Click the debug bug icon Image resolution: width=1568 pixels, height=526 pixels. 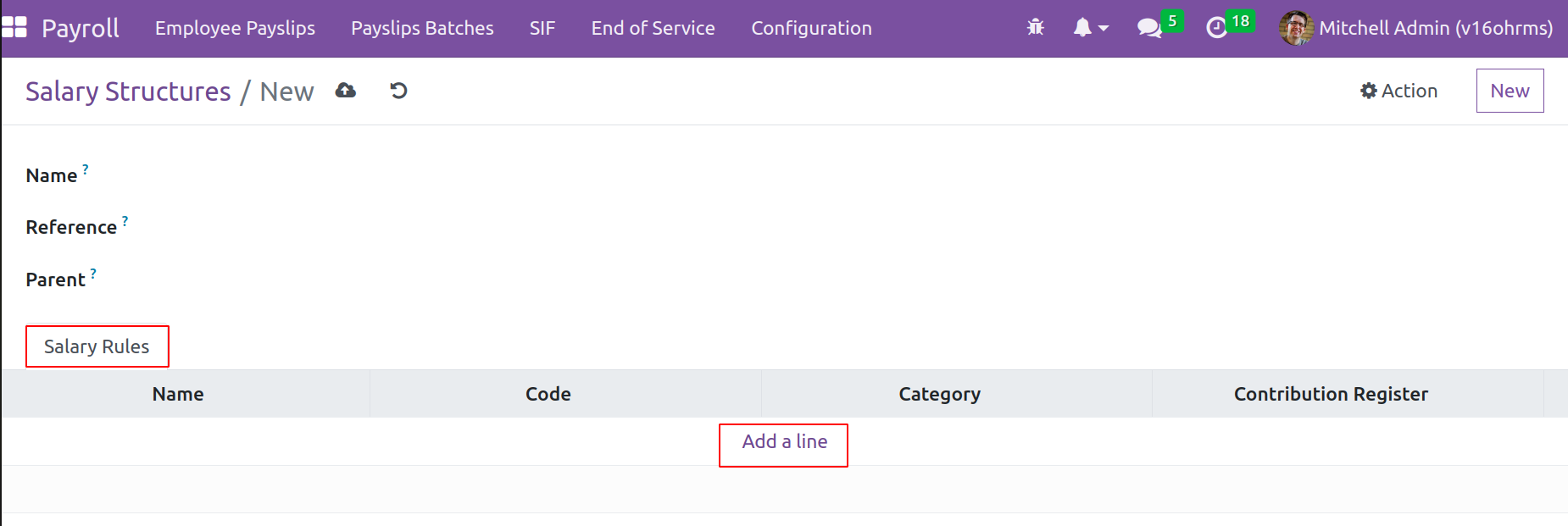[1035, 28]
